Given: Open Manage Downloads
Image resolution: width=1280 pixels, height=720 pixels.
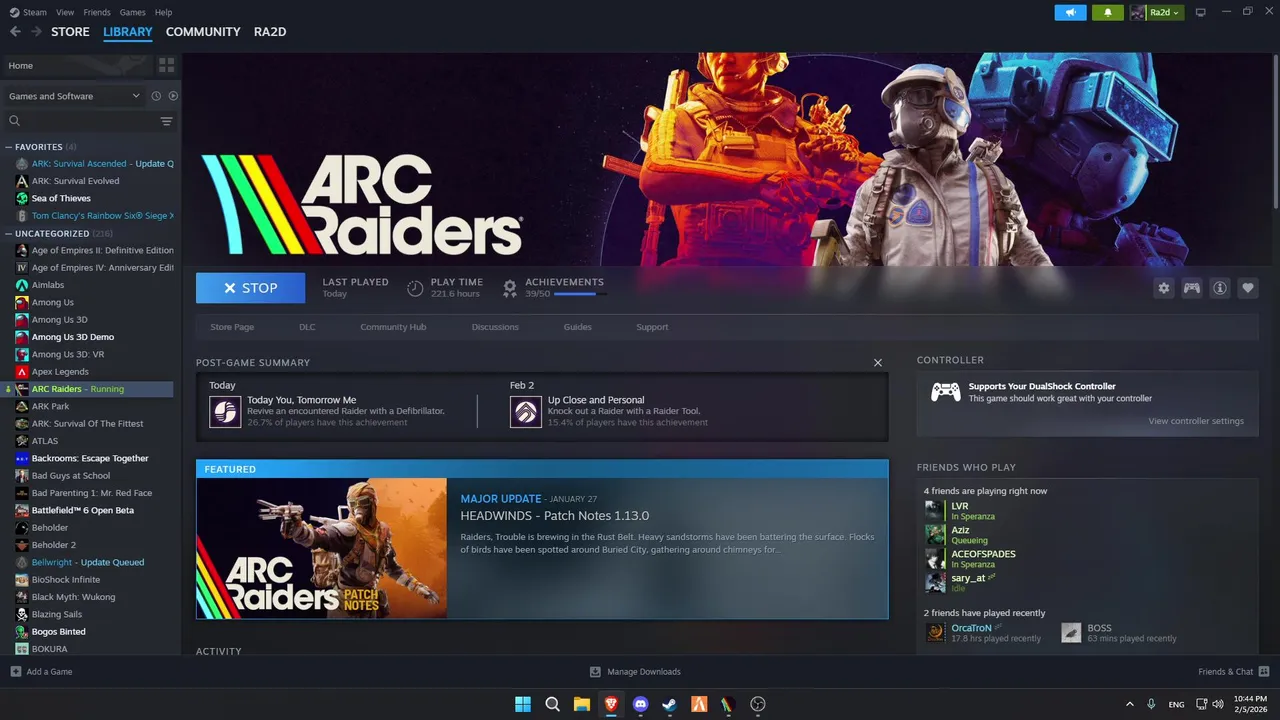Looking at the screenshot, I should tap(635, 671).
